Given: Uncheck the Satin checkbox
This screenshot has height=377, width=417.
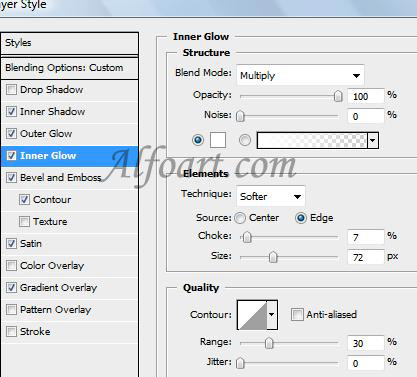Looking at the screenshot, I should coord(11,243).
